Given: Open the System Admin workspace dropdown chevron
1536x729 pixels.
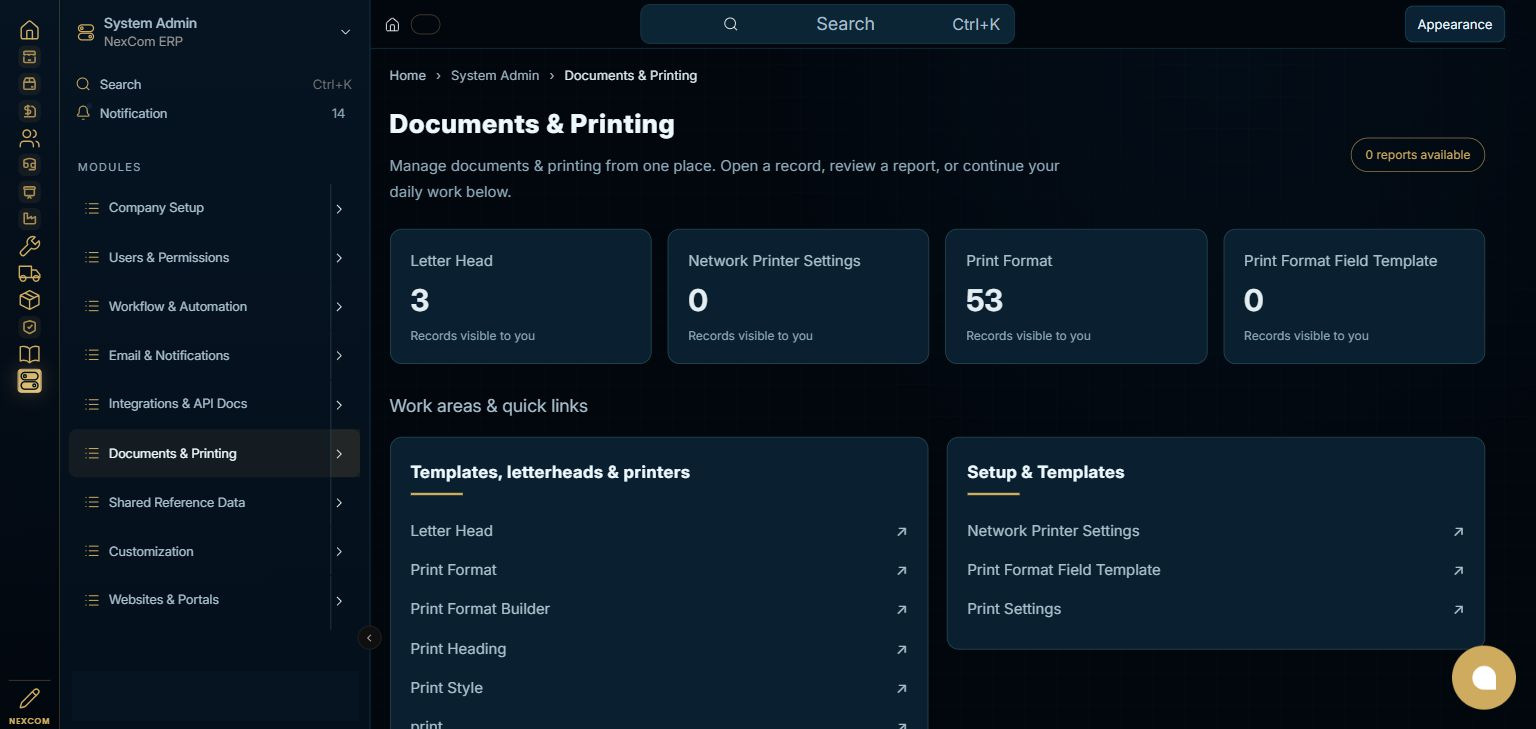Looking at the screenshot, I should click(x=345, y=32).
